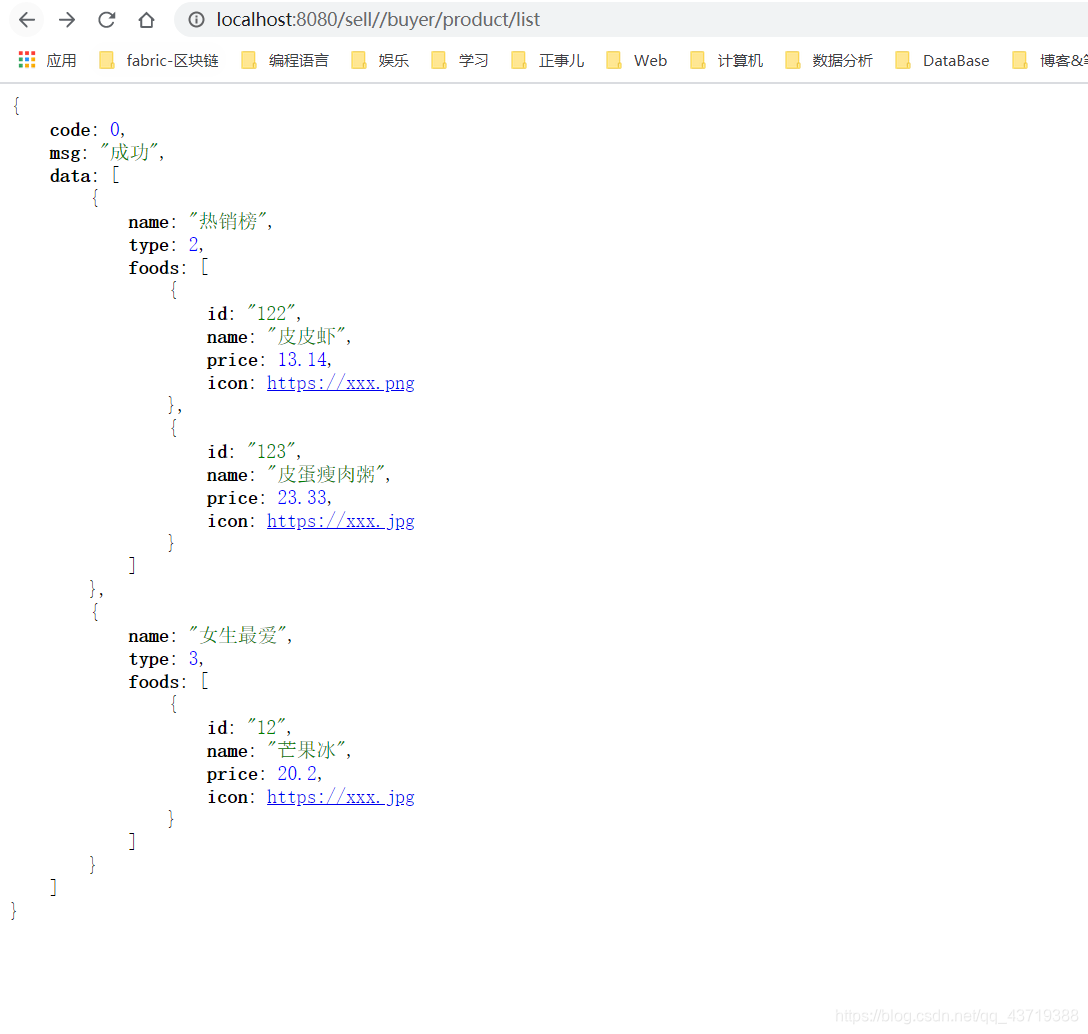Click the code value 0
Image resolution: width=1088 pixels, height=1034 pixels.
click(114, 130)
